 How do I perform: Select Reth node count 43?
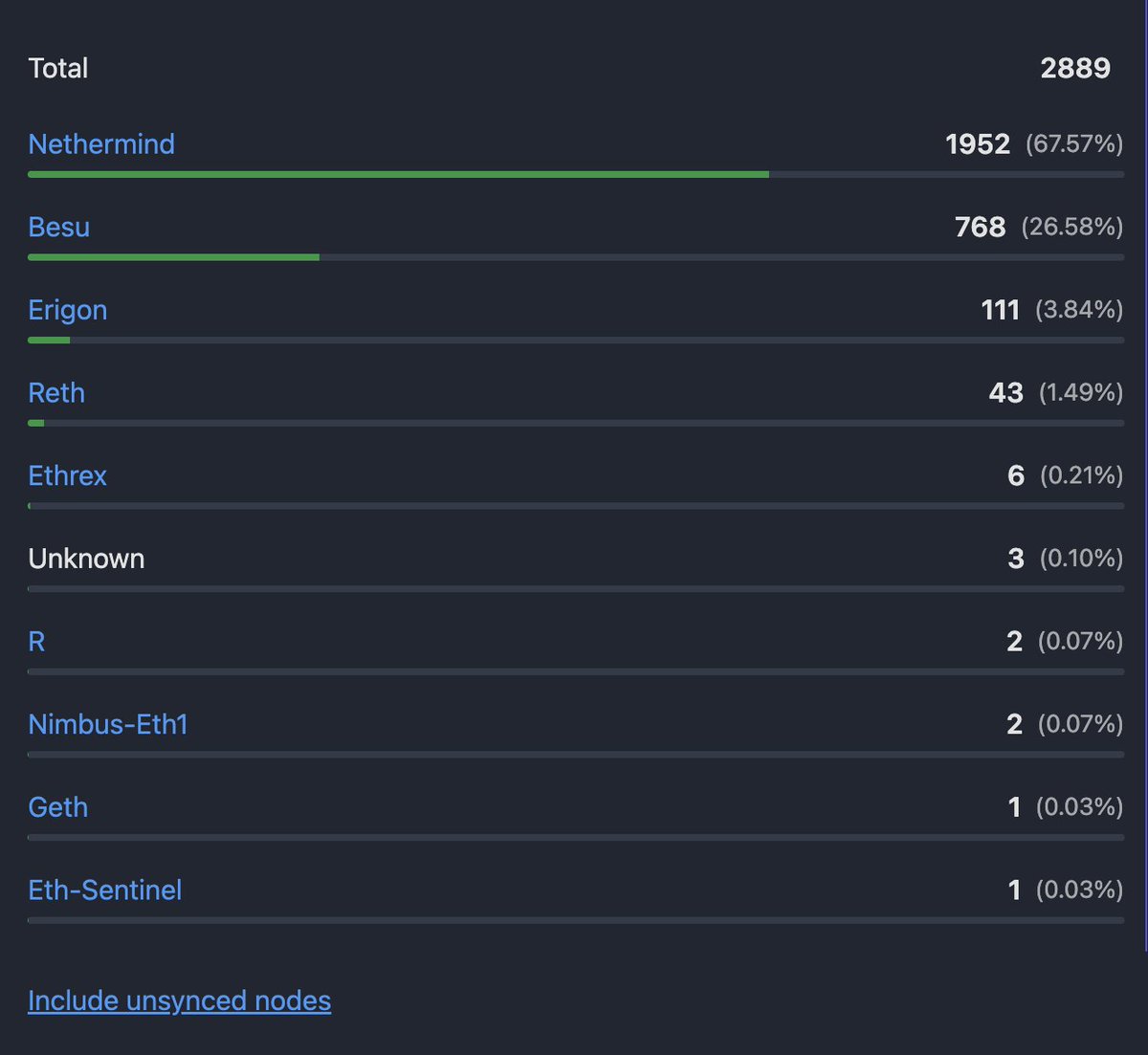coord(1006,393)
